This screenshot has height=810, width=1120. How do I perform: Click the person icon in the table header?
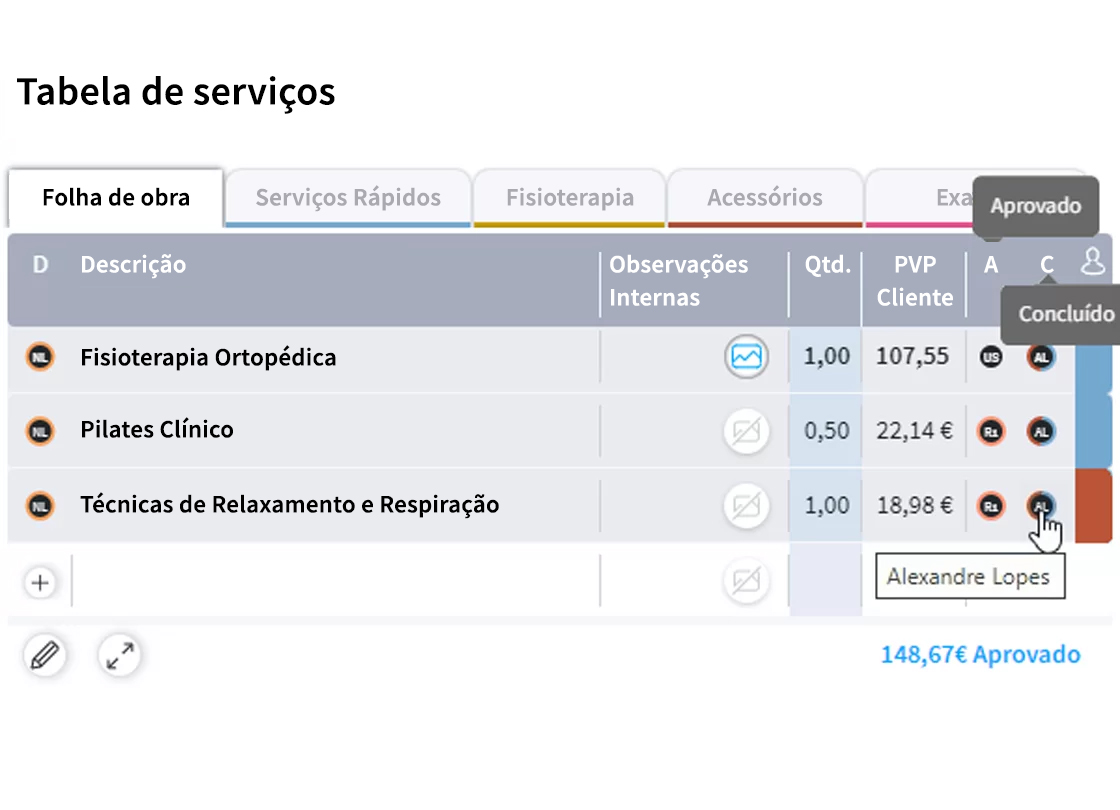pos(1092,263)
